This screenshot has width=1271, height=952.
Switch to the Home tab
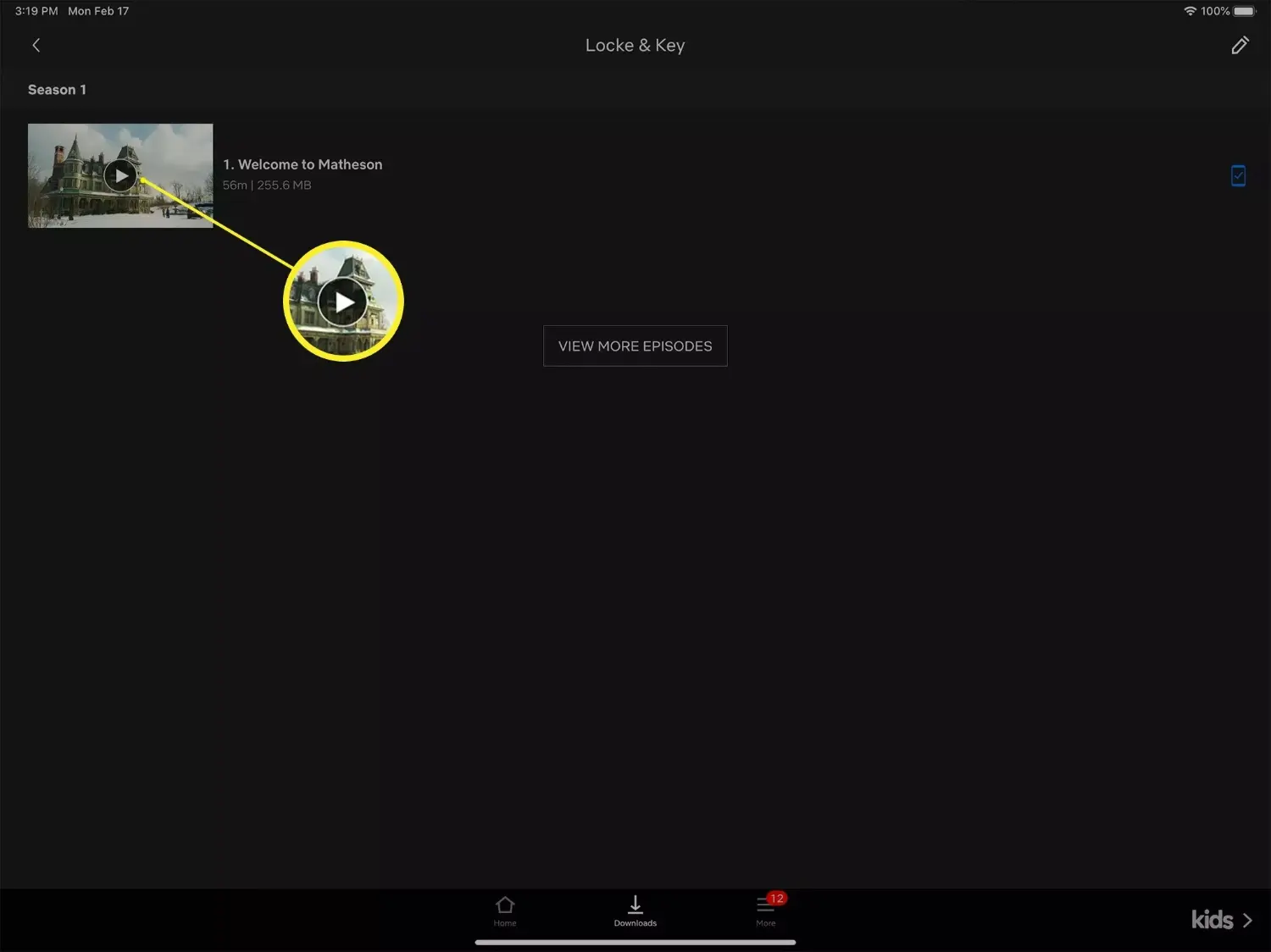(x=505, y=911)
